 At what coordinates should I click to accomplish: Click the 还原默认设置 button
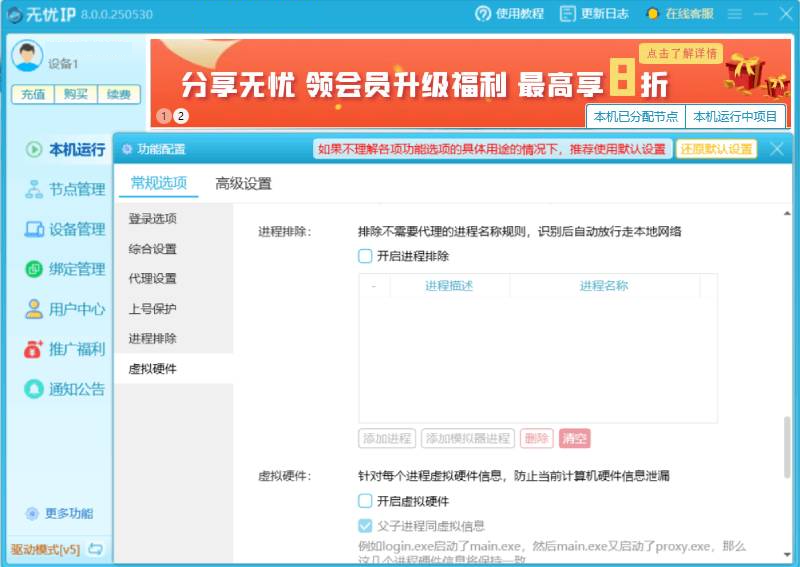(x=716, y=149)
